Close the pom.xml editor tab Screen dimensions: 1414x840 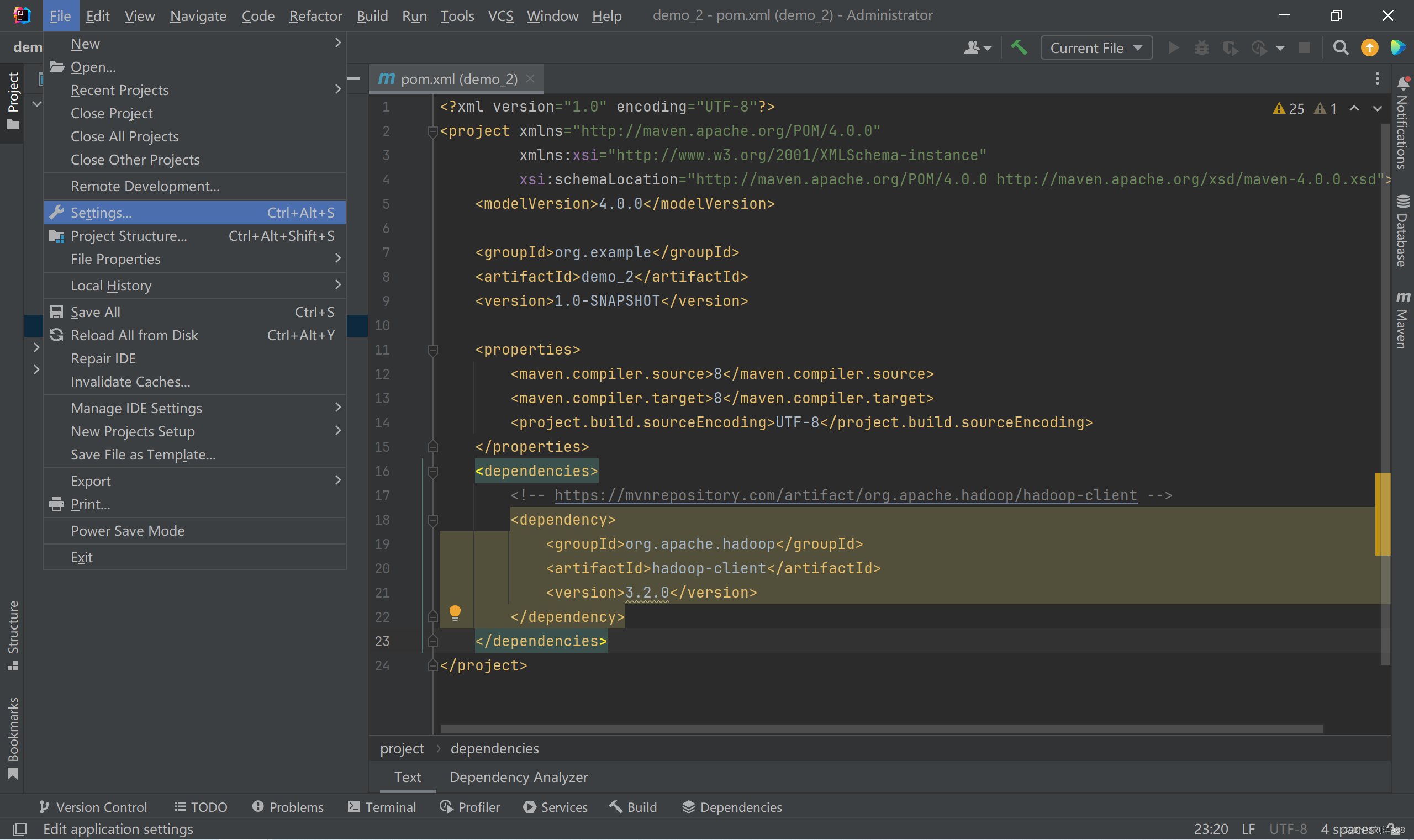tap(530, 78)
